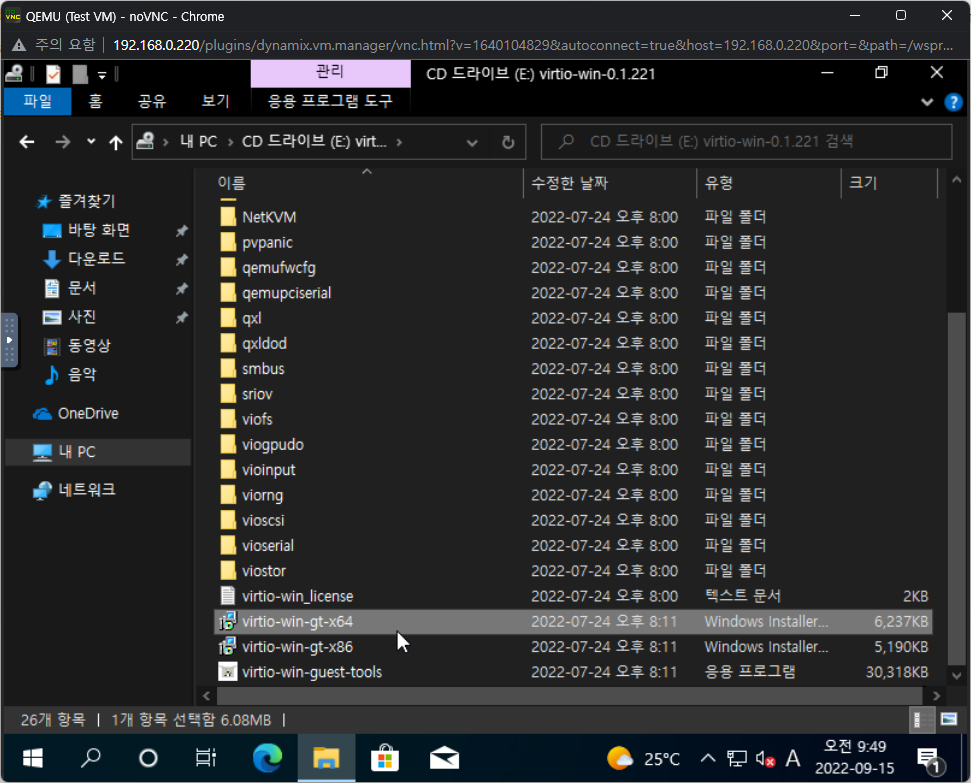The image size is (971, 783).
Task: Click the New folder quick access icon
Action: point(80,74)
